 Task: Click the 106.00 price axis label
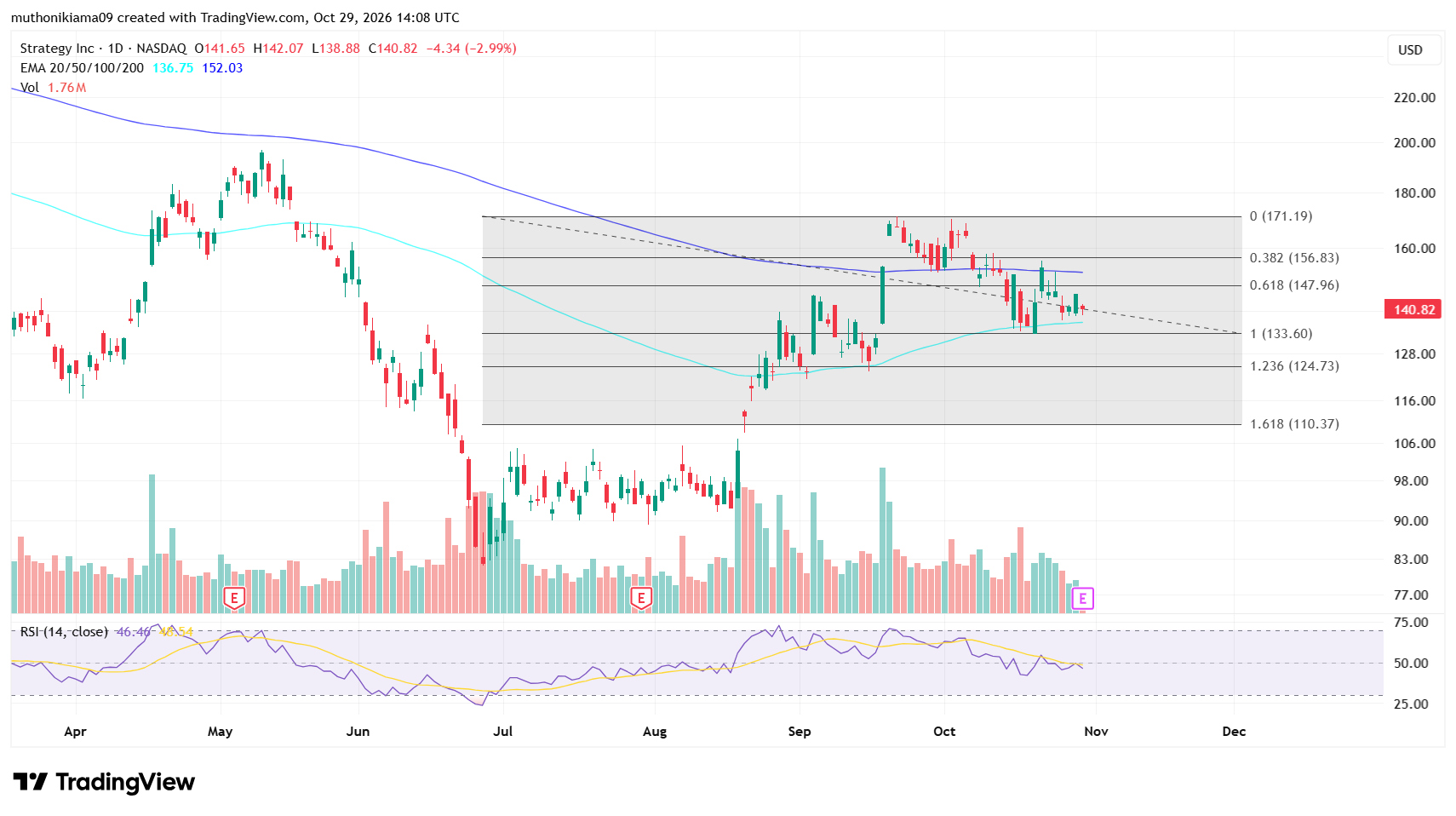(x=1414, y=444)
